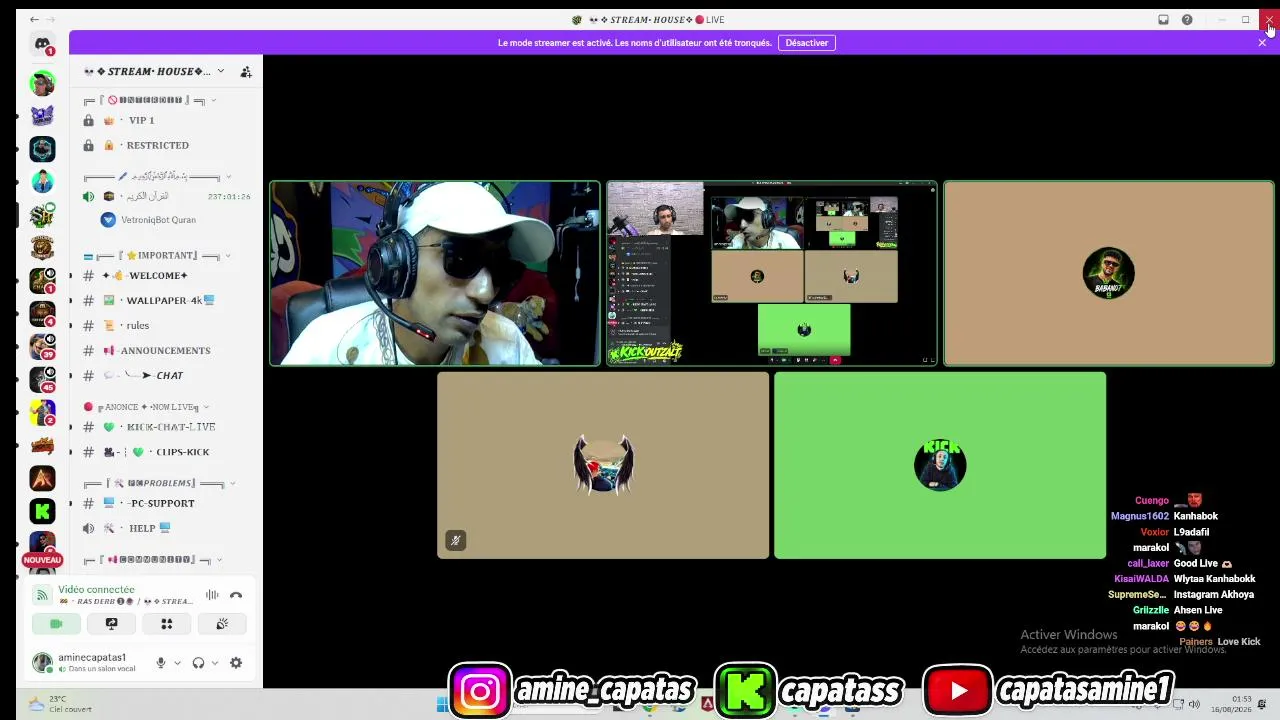Share your screen from the voice panel
This screenshot has width=1280, height=720.
pyautogui.click(x=111, y=624)
